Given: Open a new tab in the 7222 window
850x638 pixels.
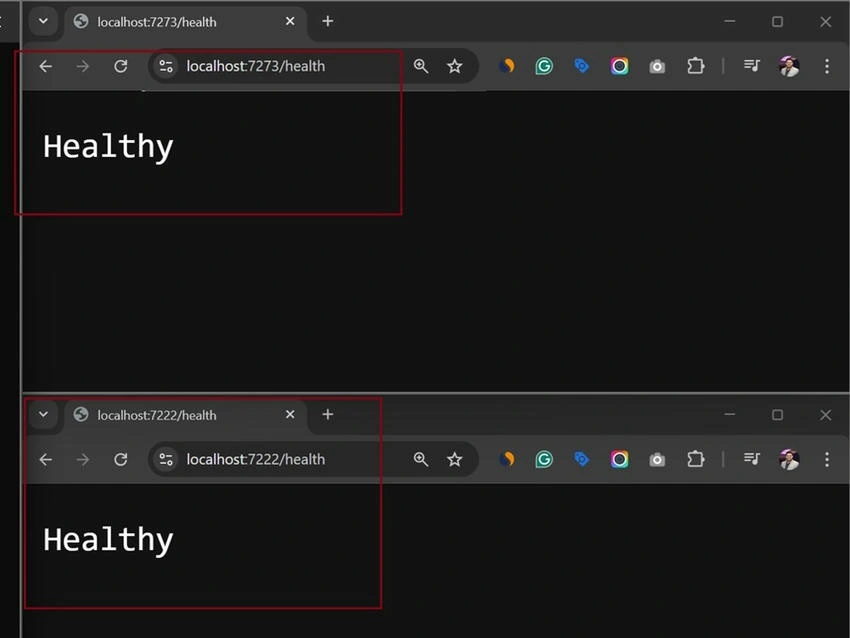Looking at the screenshot, I should click(327, 415).
